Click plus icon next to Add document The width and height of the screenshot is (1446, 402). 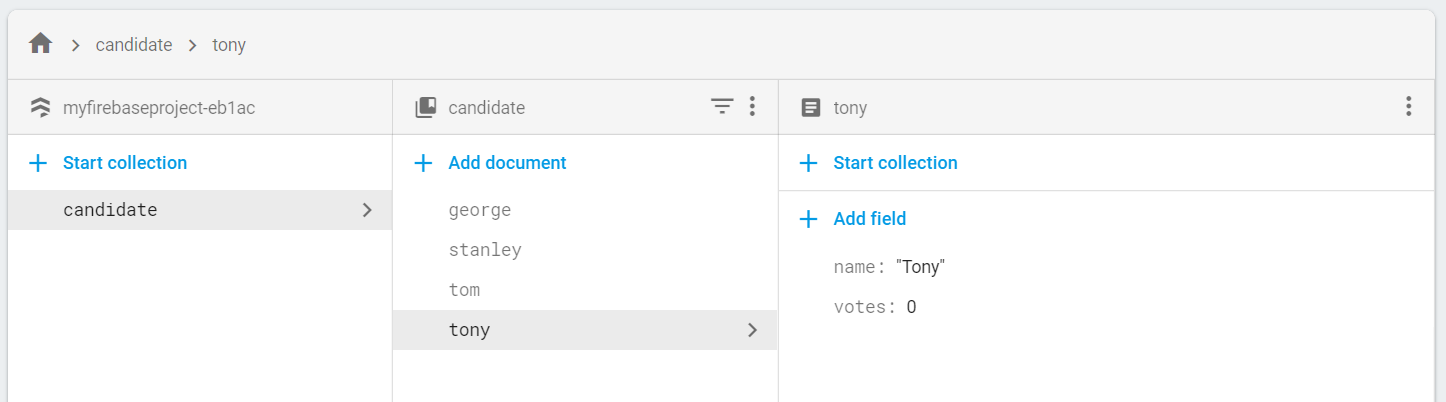(424, 163)
